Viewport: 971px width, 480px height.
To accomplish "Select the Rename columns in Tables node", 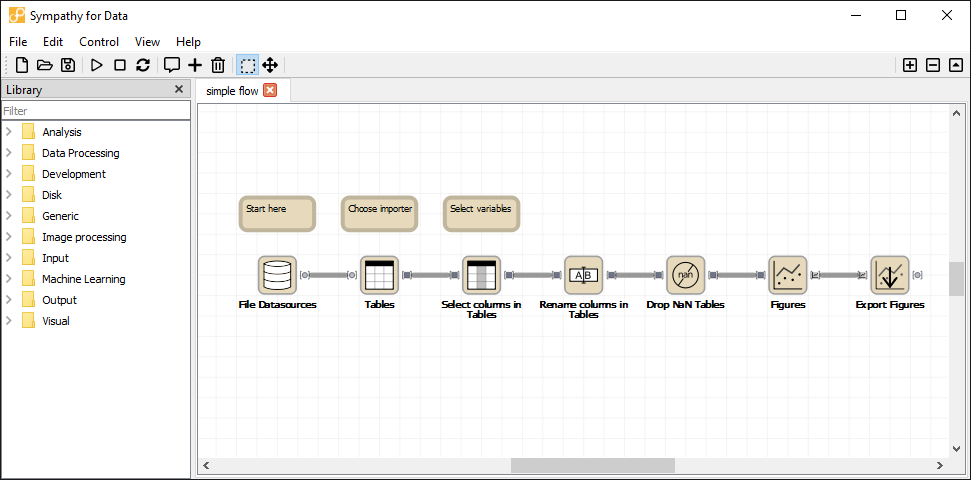I will [x=583, y=275].
